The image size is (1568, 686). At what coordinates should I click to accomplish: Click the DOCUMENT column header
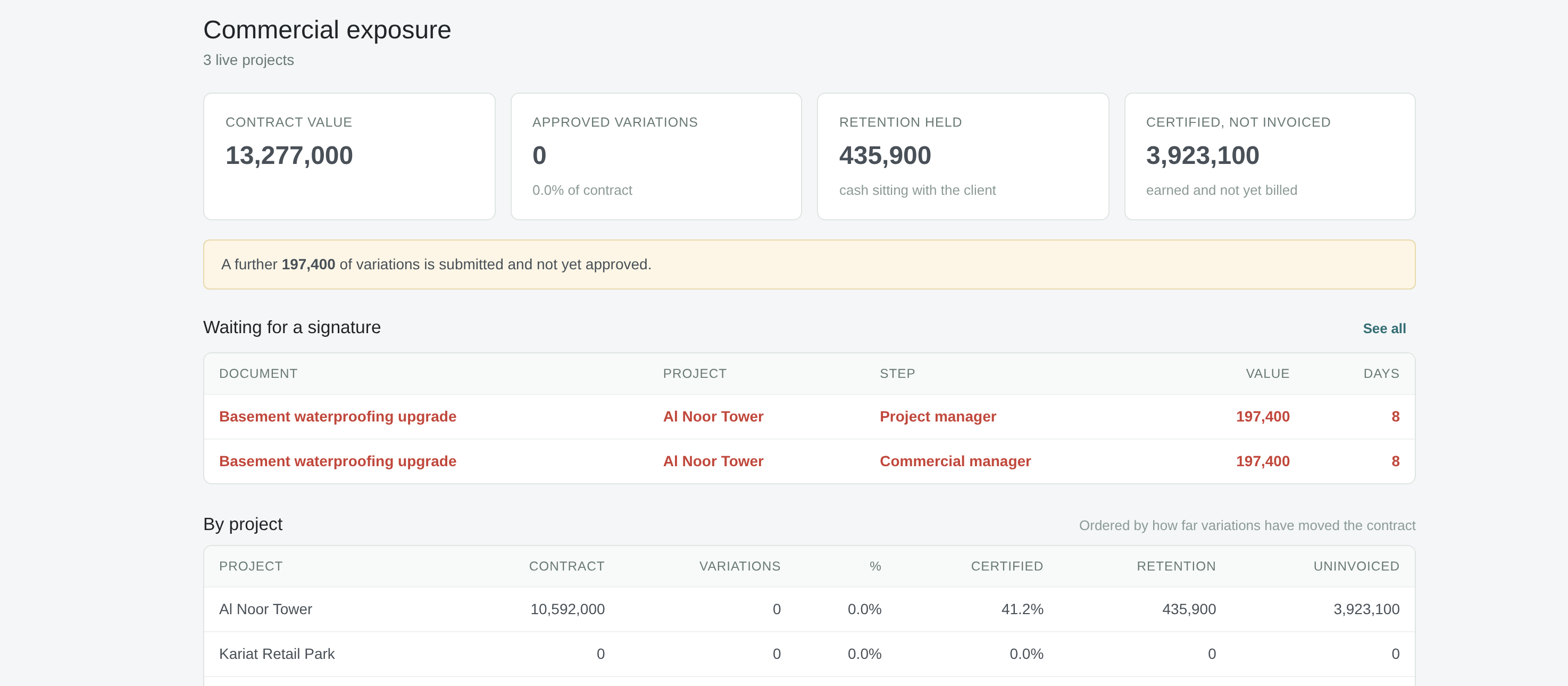[258, 374]
